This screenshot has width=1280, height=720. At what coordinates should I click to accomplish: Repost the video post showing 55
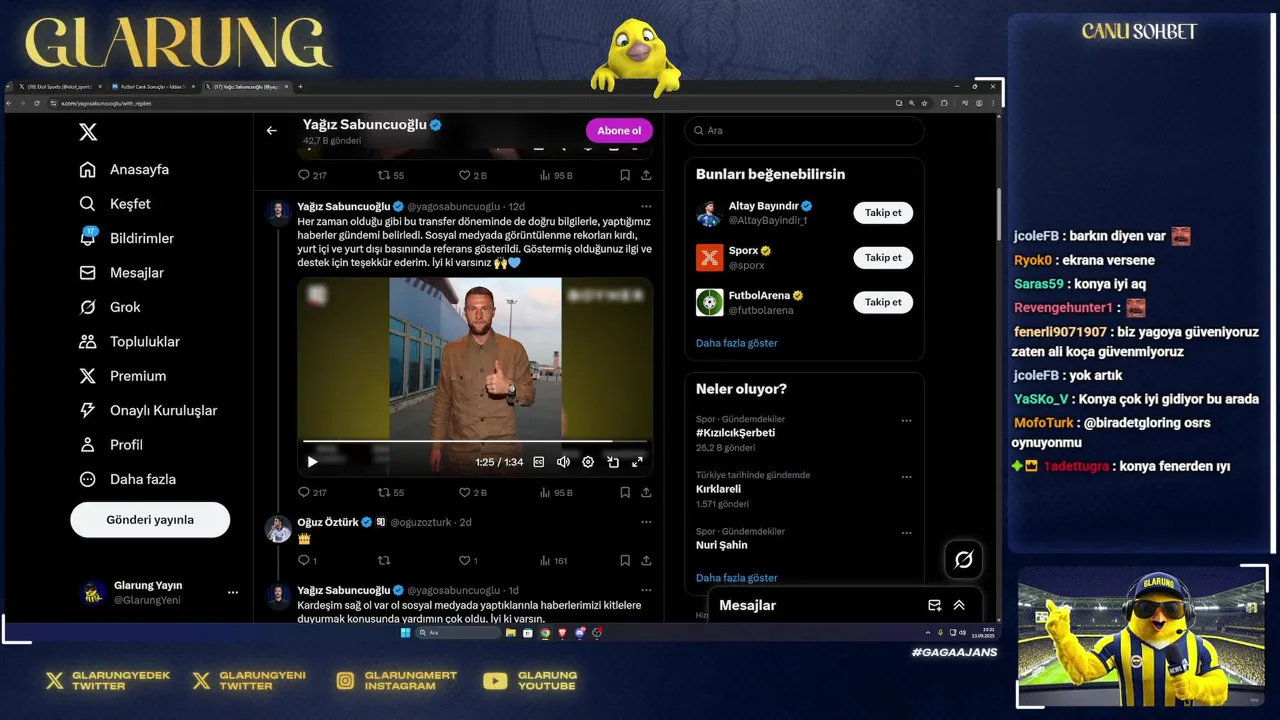pyautogui.click(x=390, y=492)
